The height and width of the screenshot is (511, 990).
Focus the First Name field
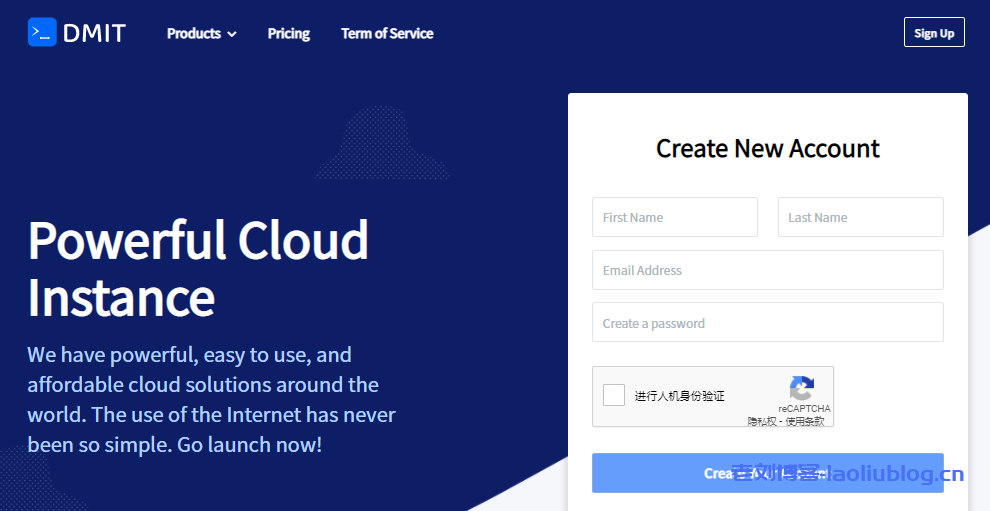(x=674, y=217)
